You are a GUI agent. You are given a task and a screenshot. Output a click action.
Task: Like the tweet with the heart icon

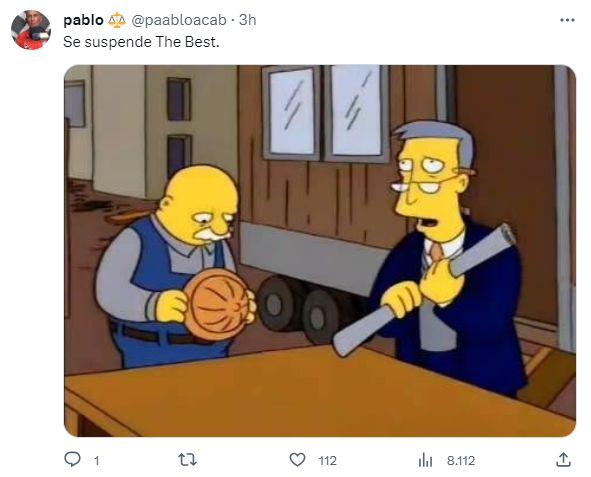[297, 460]
